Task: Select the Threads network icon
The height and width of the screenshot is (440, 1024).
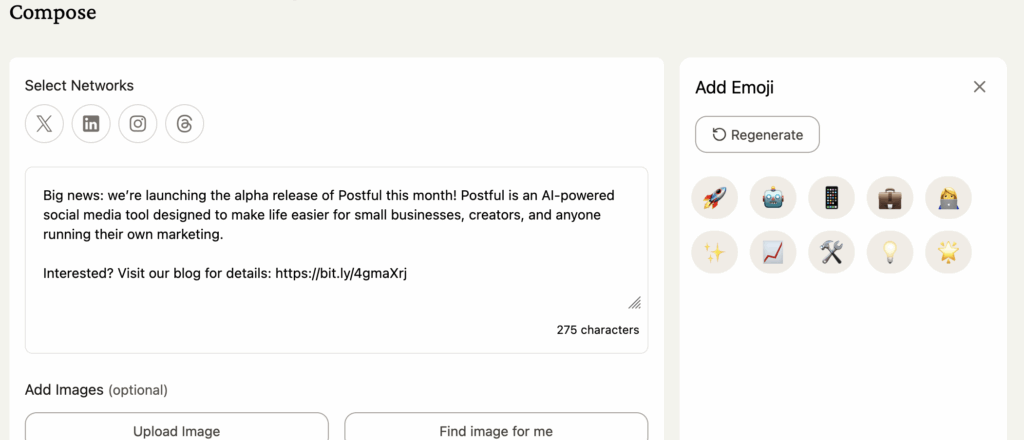Action: pyautogui.click(x=184, y=124)
